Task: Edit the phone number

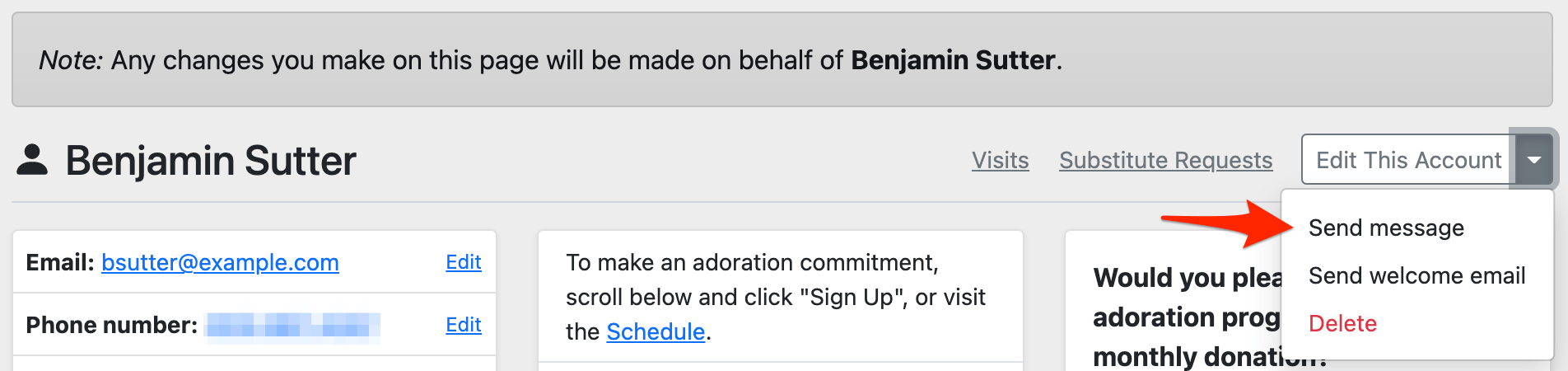Action: 463,325
